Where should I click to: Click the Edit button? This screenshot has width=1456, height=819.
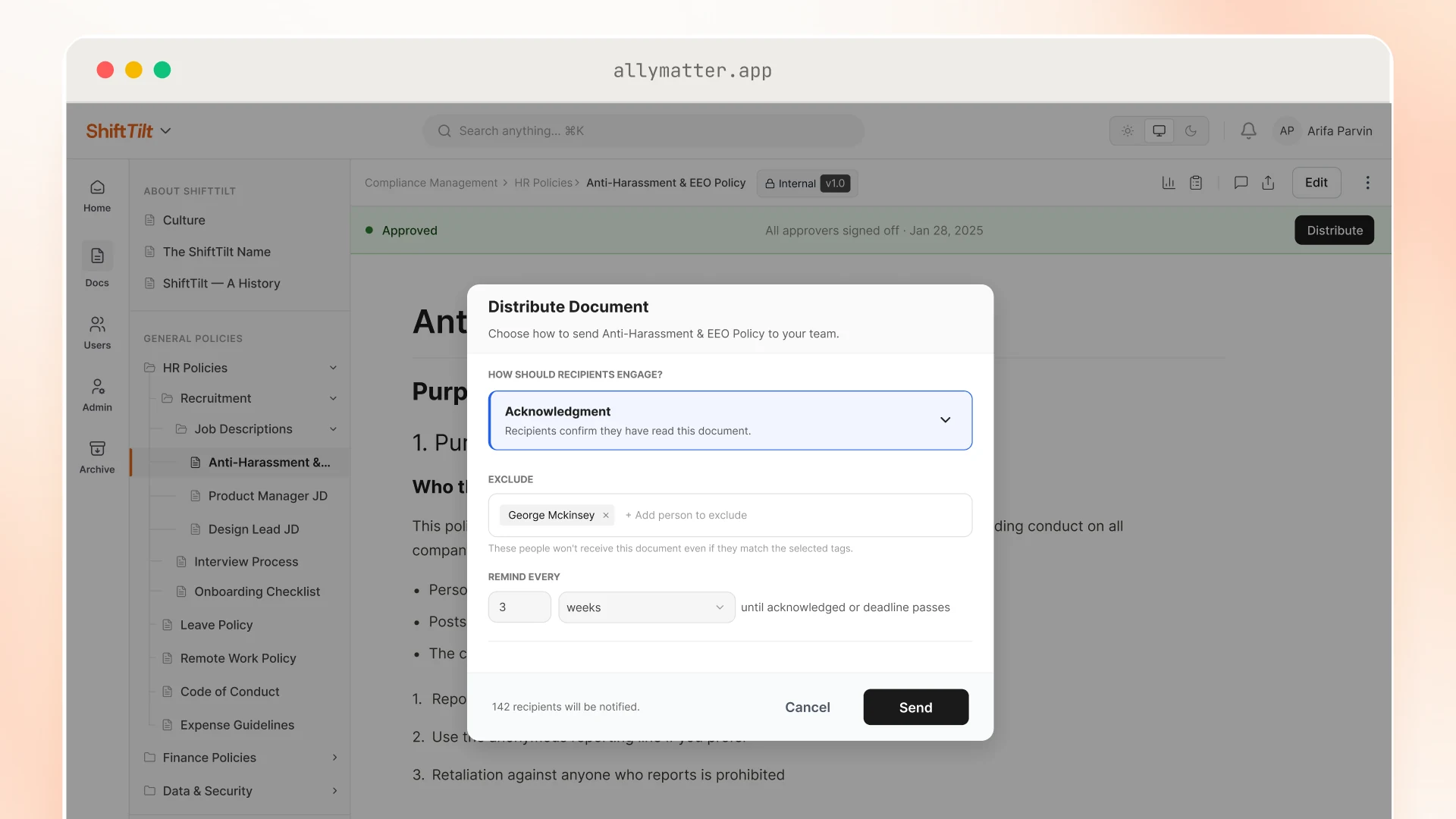1316,183
